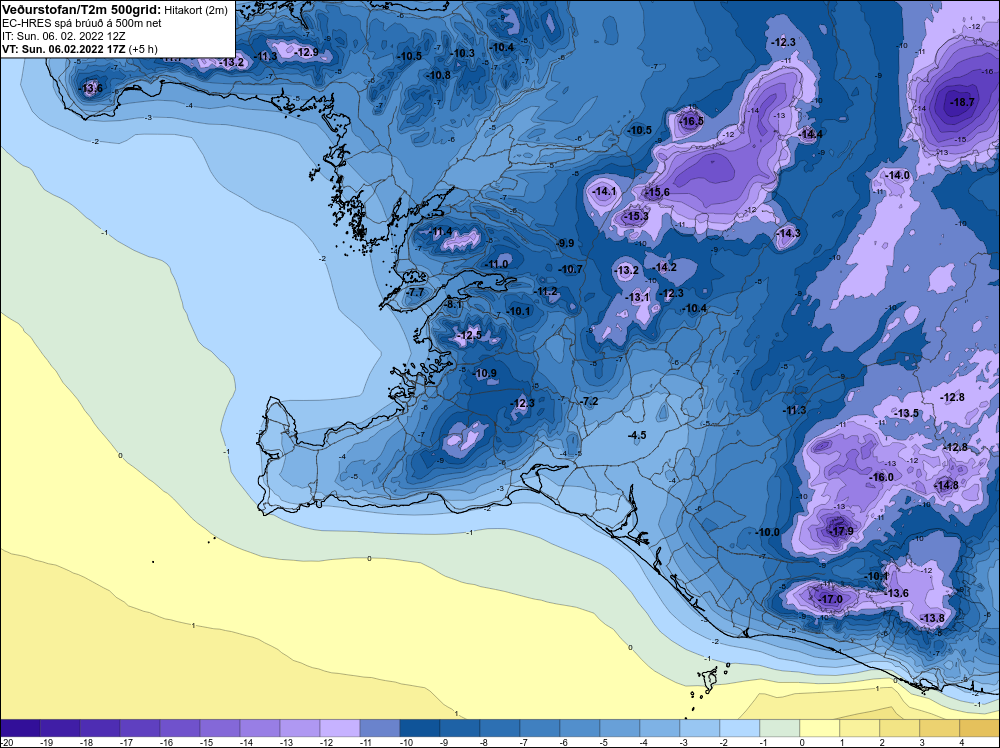Click the -15.3 temperature label
1000x748 pixels.
pyautogui.click(x=635, y=217)
